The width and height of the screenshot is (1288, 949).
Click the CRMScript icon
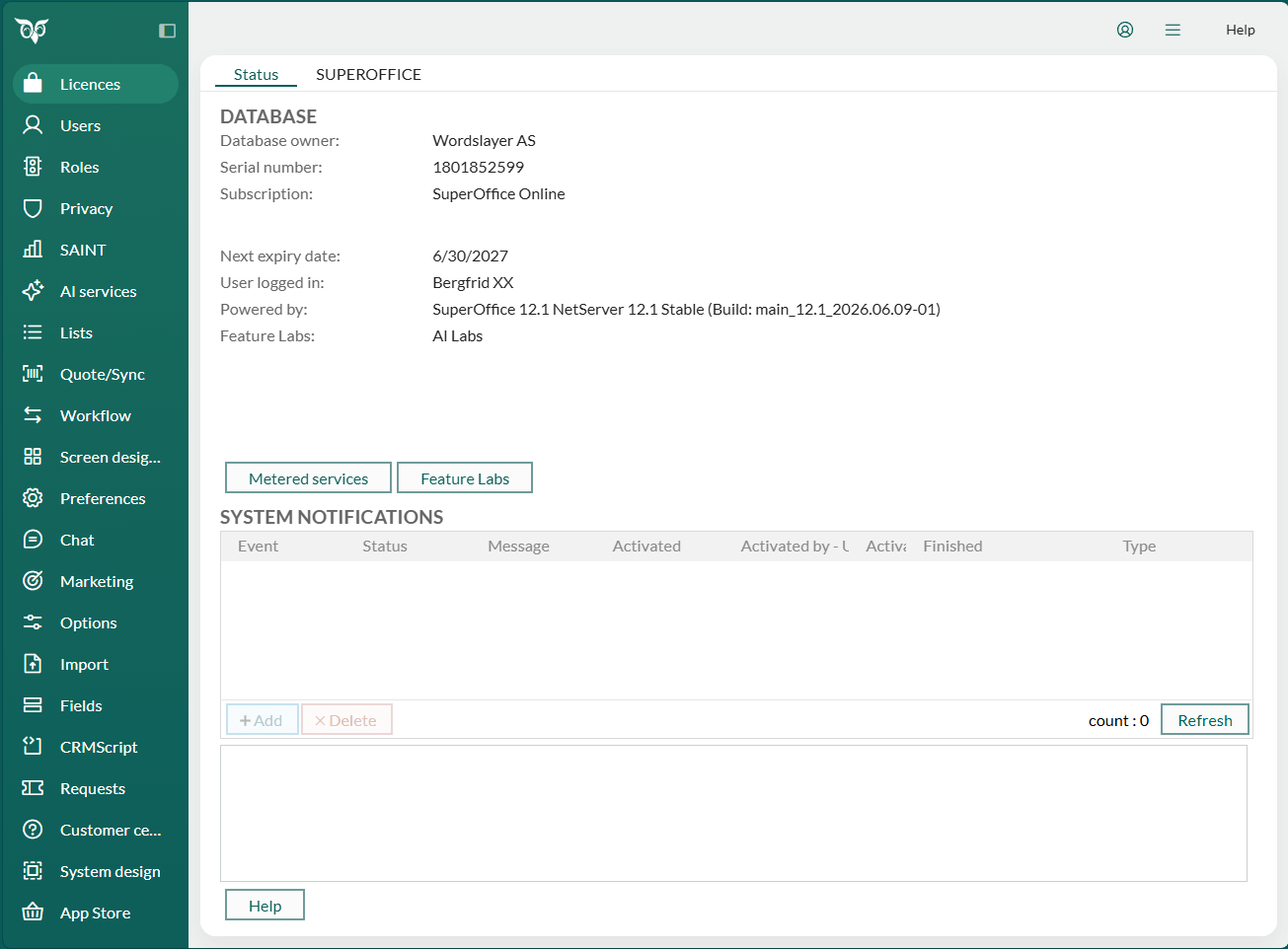(33, 747)
